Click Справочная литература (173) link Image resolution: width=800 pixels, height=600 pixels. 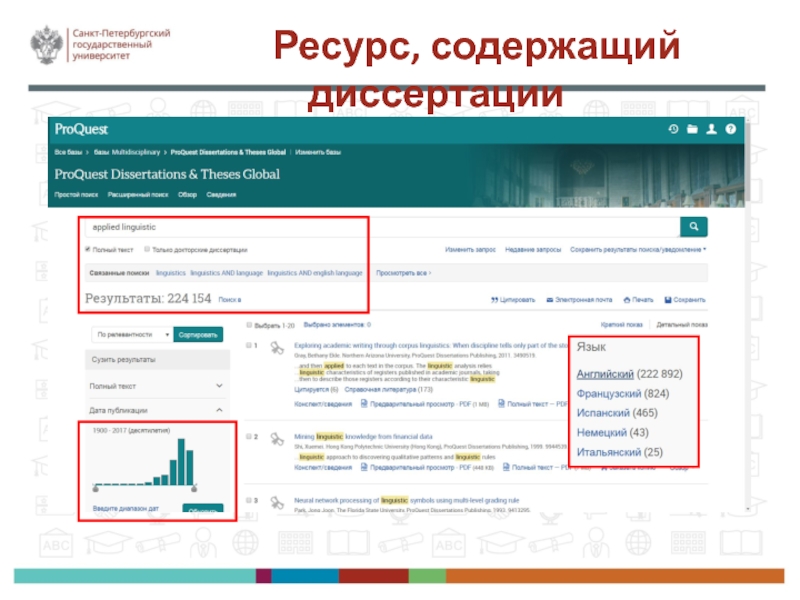point(389,389)
